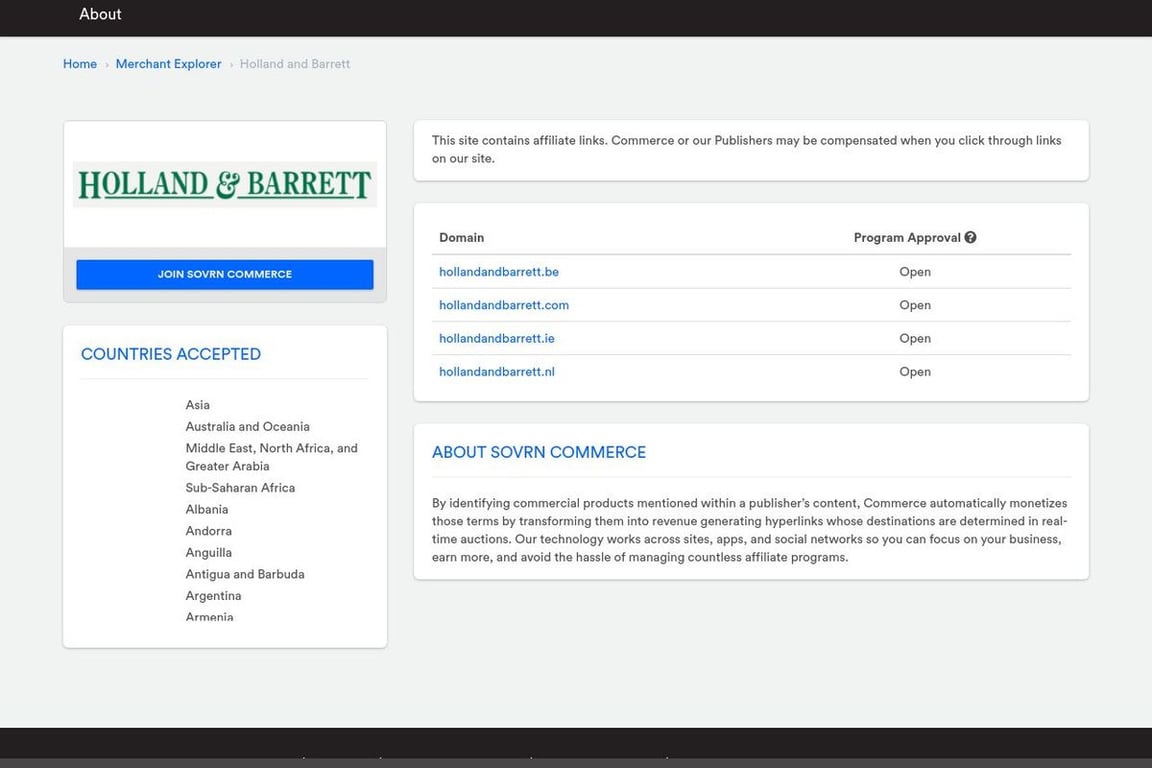Select Anguilla in countries list
Viewport: 1152px width, 768px height.
[x=209, y=553]
